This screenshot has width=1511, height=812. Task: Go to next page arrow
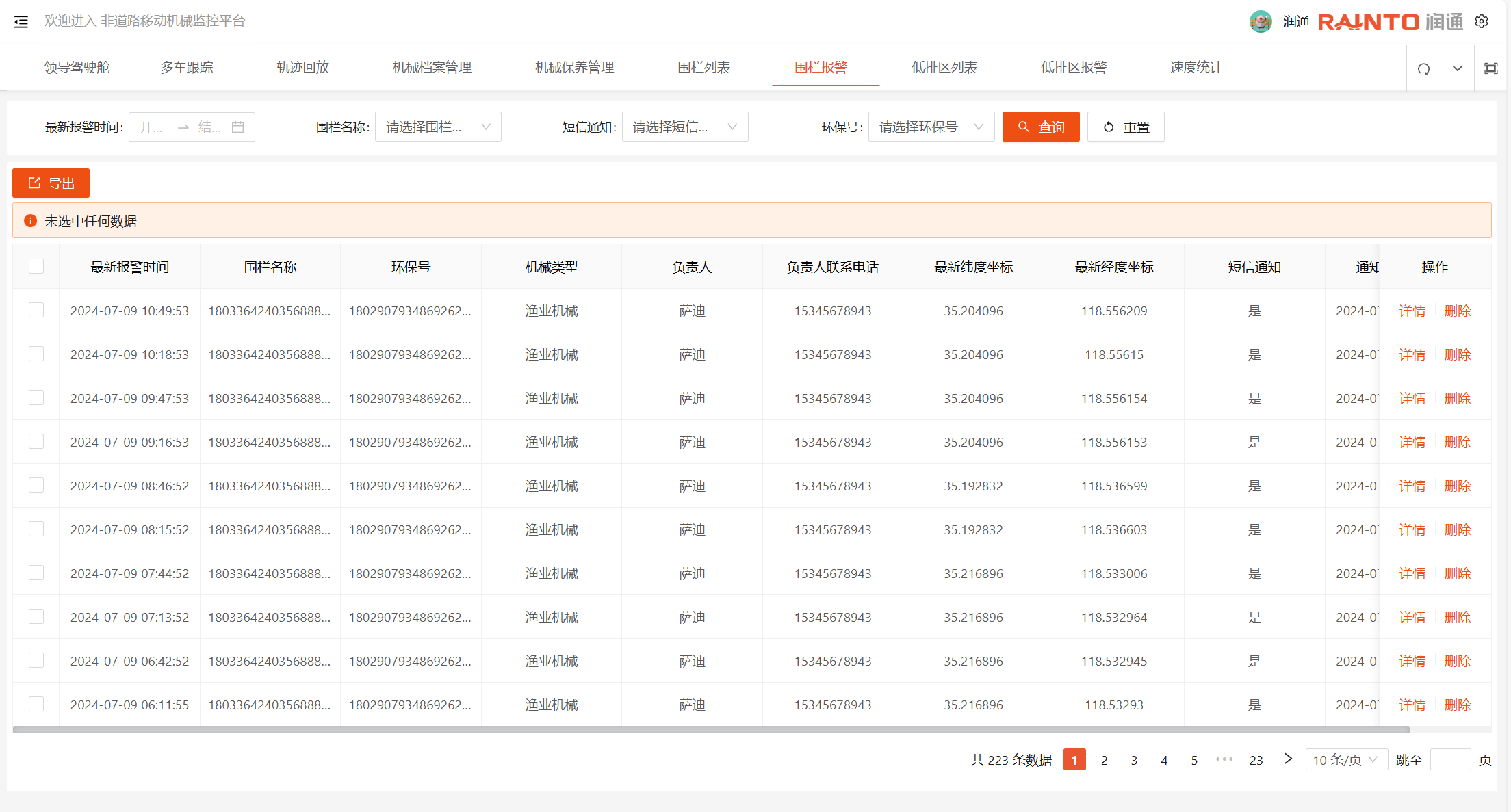(x=1288, y=759)
